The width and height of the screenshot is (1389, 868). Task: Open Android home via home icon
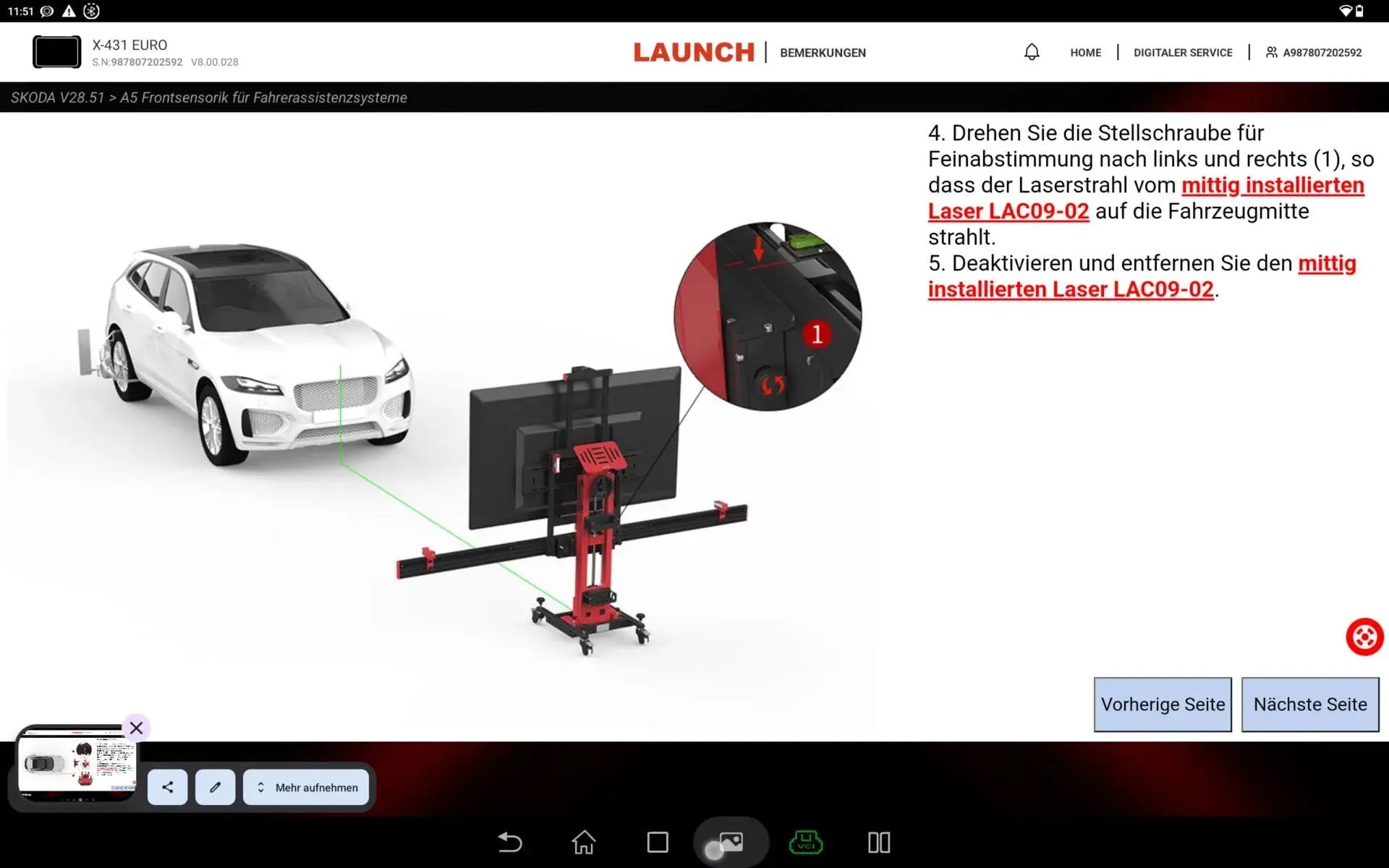point(584,842)
